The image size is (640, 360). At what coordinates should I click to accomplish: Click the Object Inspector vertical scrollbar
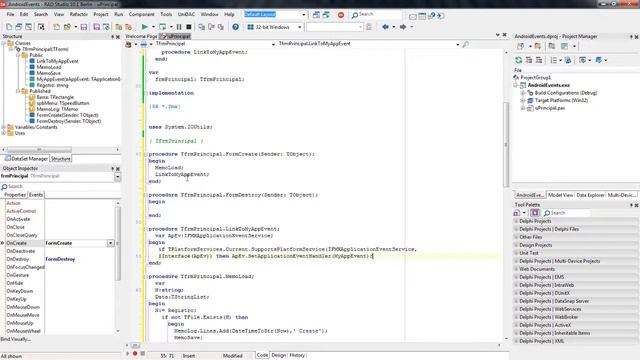coord(118,267)
